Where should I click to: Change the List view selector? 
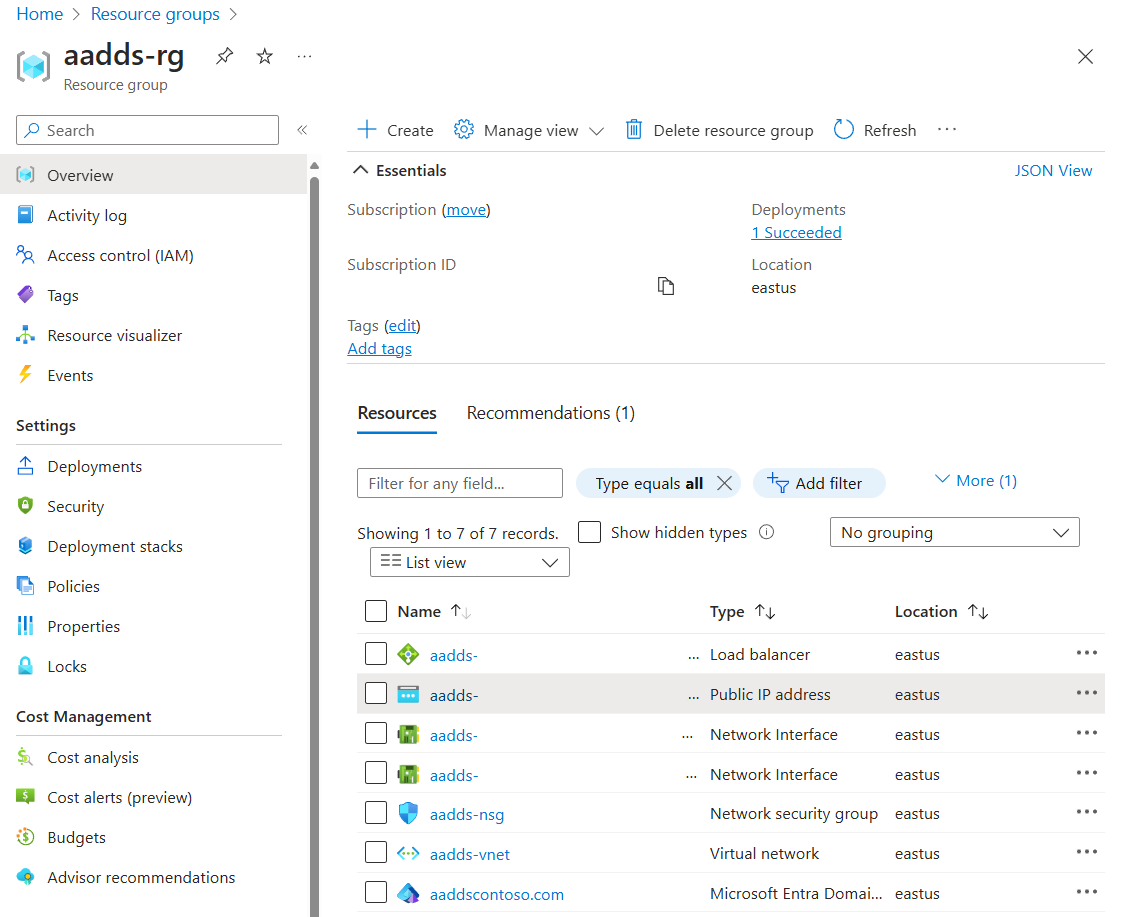[469, 562]
